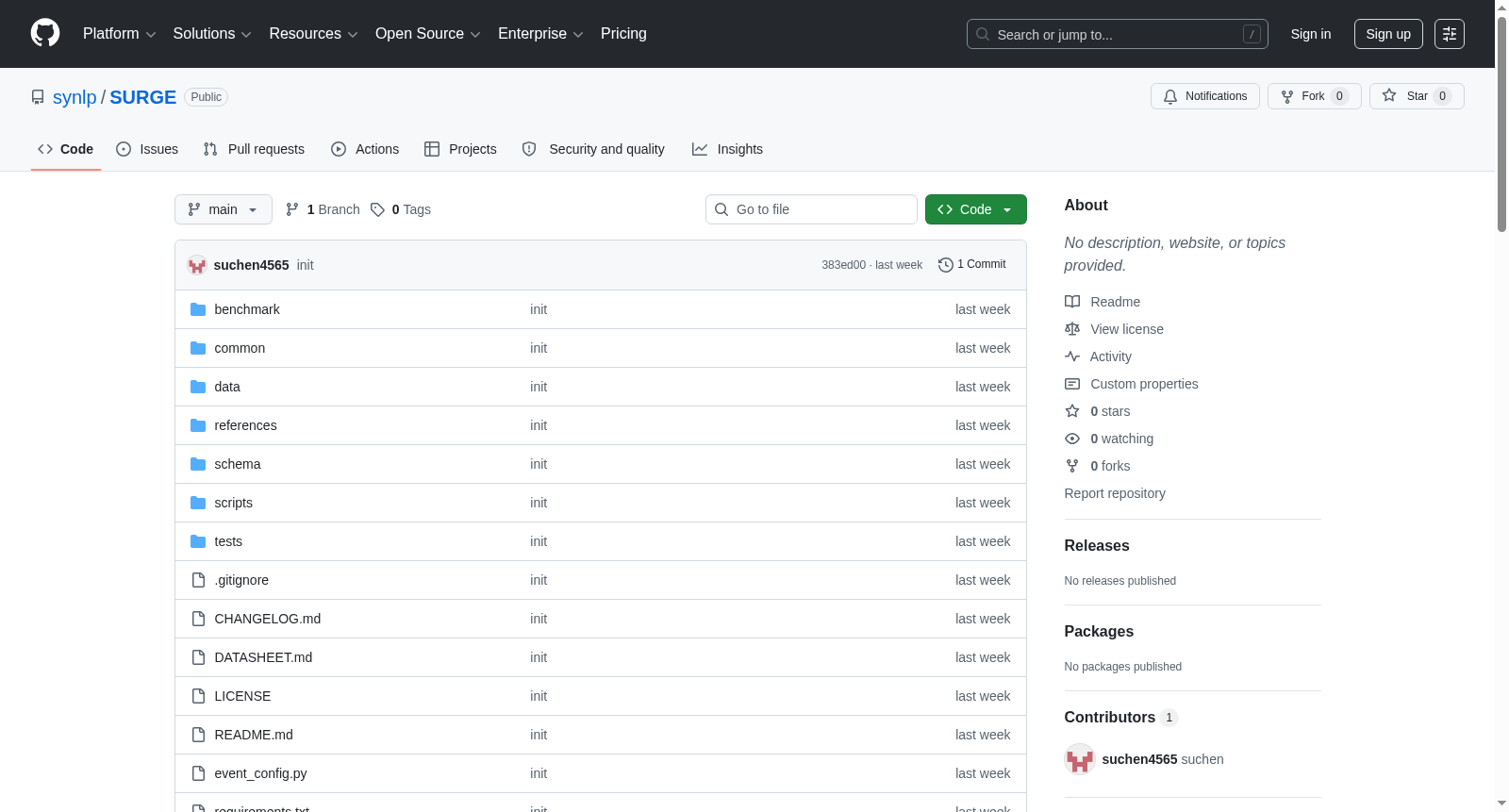This screenshot has height=812, width=1509.
Task: Click the eye icon beside 0 watching
Action: point(1072,439)
